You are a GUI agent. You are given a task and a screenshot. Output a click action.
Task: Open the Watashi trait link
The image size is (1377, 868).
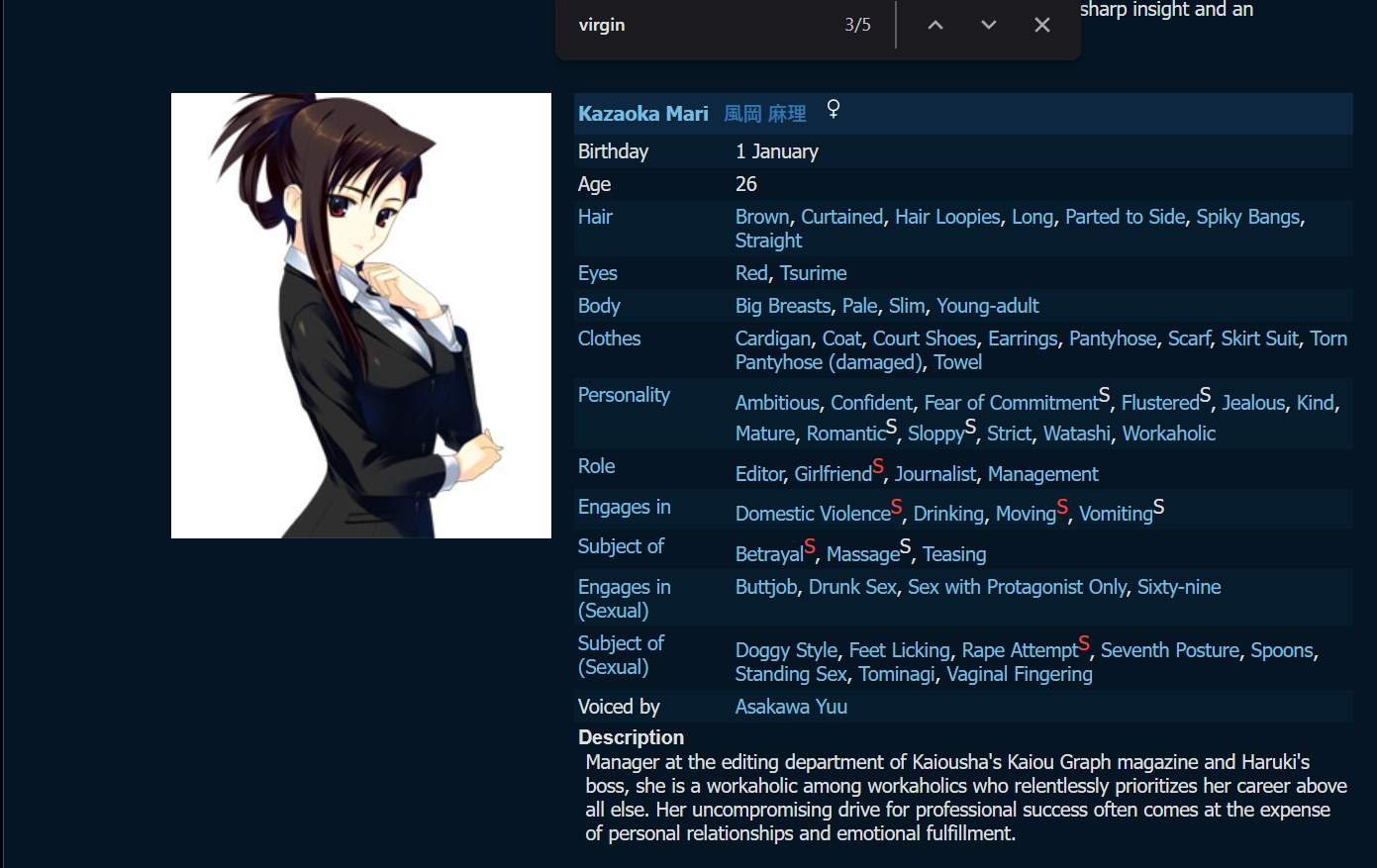click(x=1077, y=434)
